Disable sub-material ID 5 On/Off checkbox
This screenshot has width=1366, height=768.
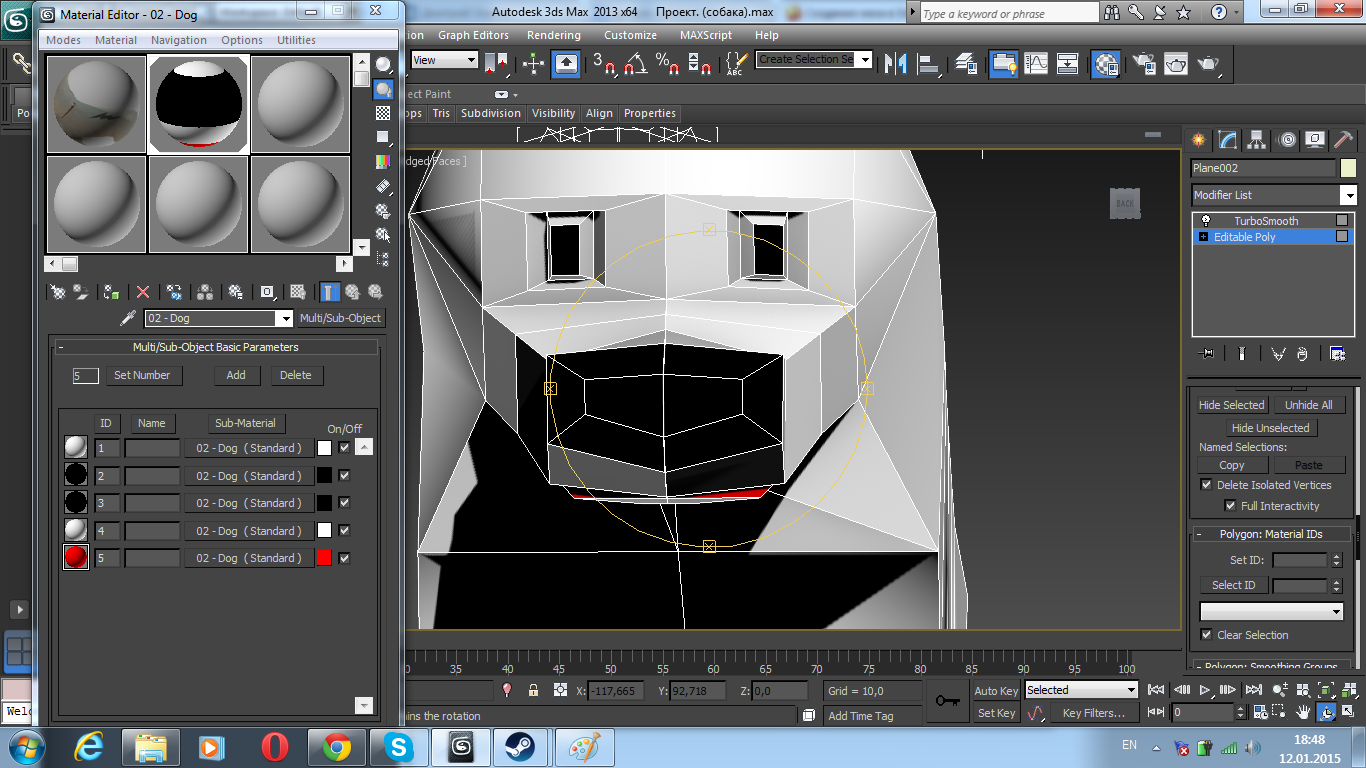(344, 558)
